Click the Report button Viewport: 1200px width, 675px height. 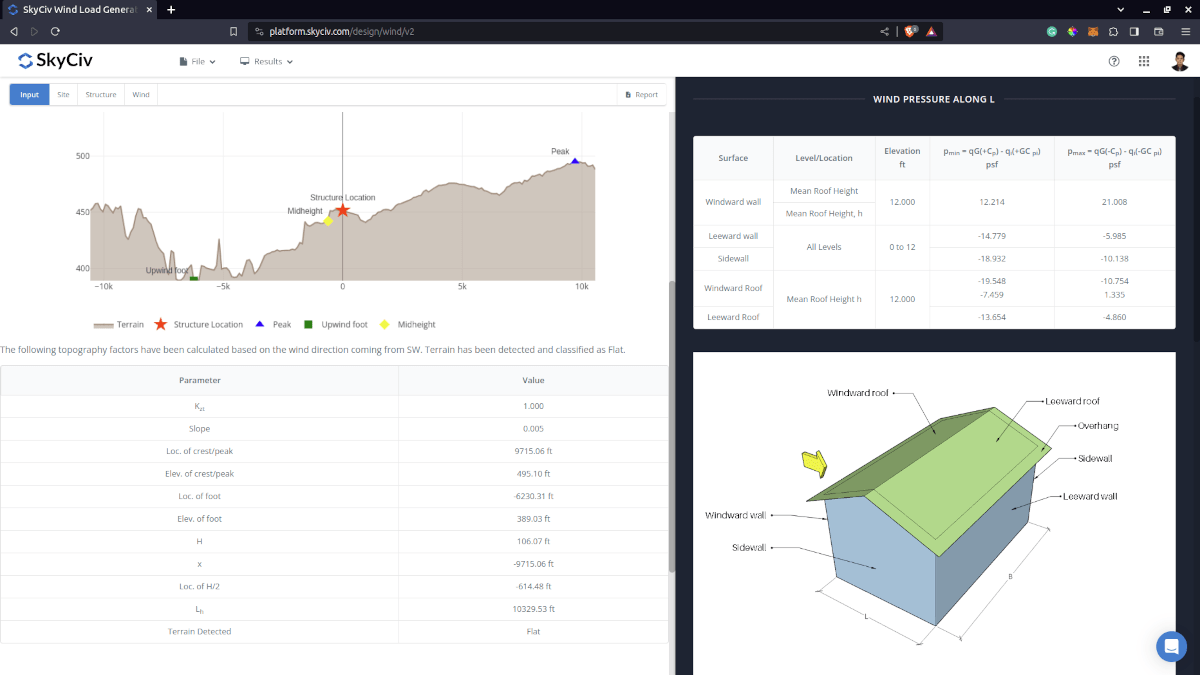pos(641,95)
